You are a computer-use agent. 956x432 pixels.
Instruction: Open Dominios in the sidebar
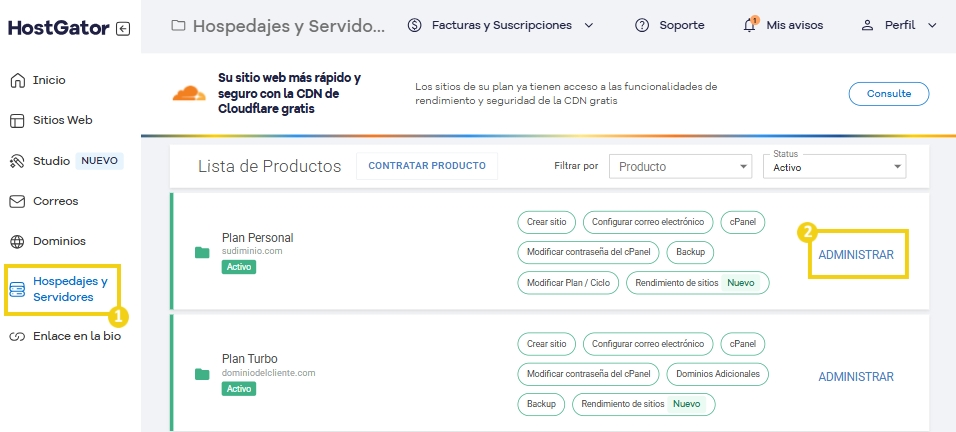(x=59, y=241)
